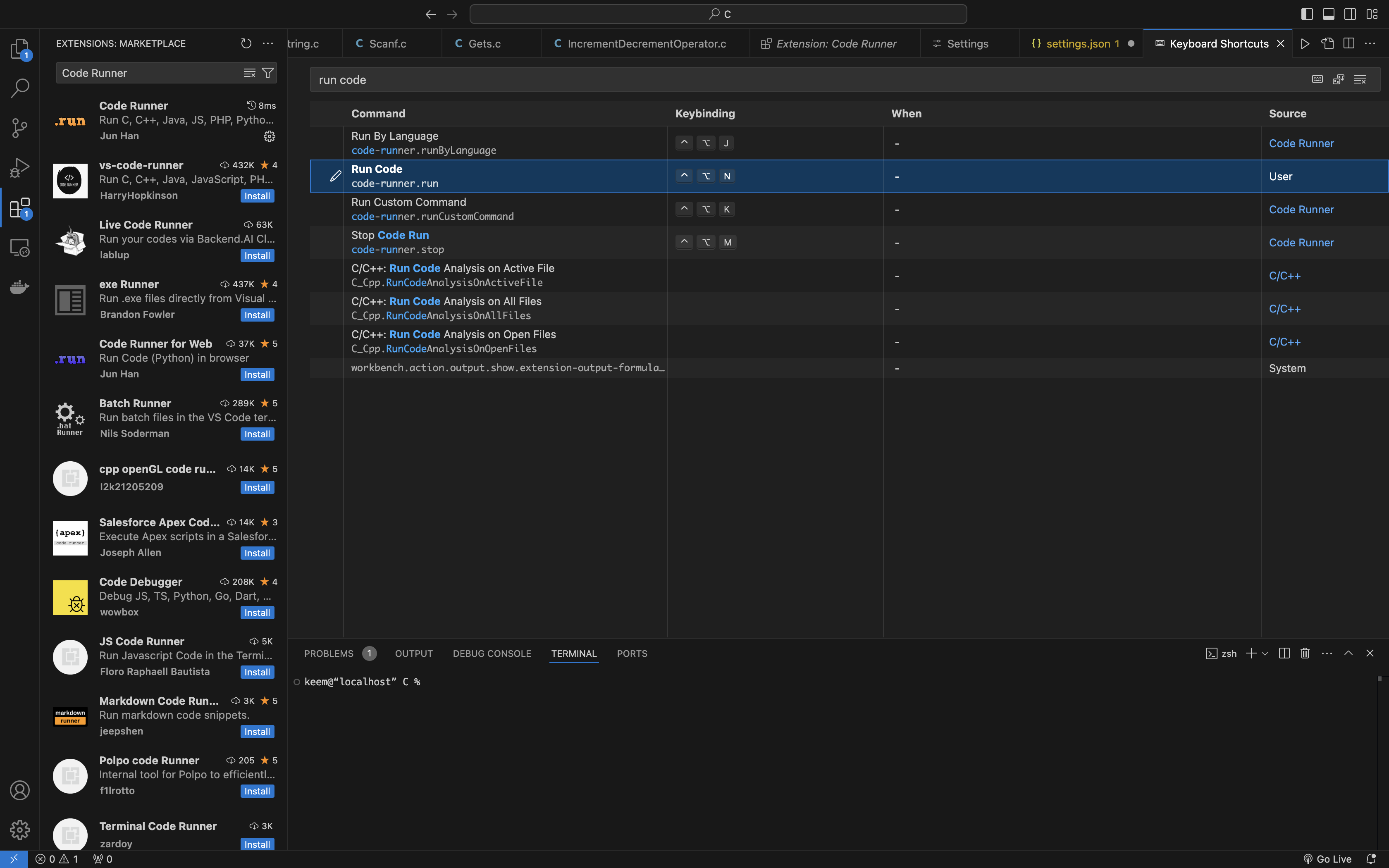Viewport: 1389px width, 868px height.
Task: Install Batch Runner extension
Action: click(x=257, y=434)
